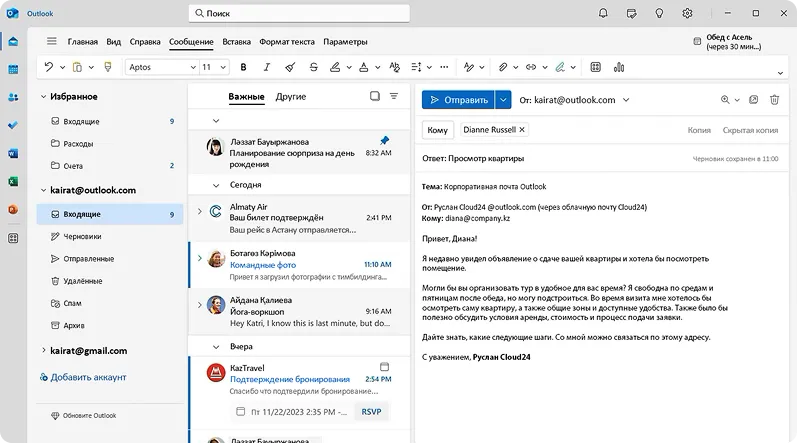
Task: Switch to the Другие inbox tab
Action: pos(291,97)
